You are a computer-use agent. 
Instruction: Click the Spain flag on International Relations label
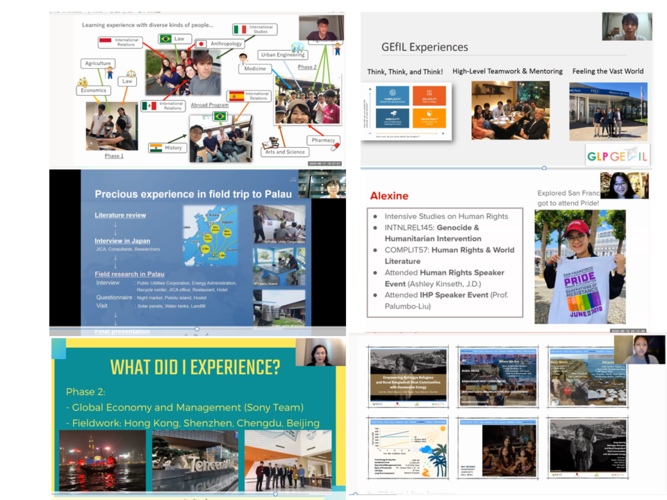coord(237,96)
